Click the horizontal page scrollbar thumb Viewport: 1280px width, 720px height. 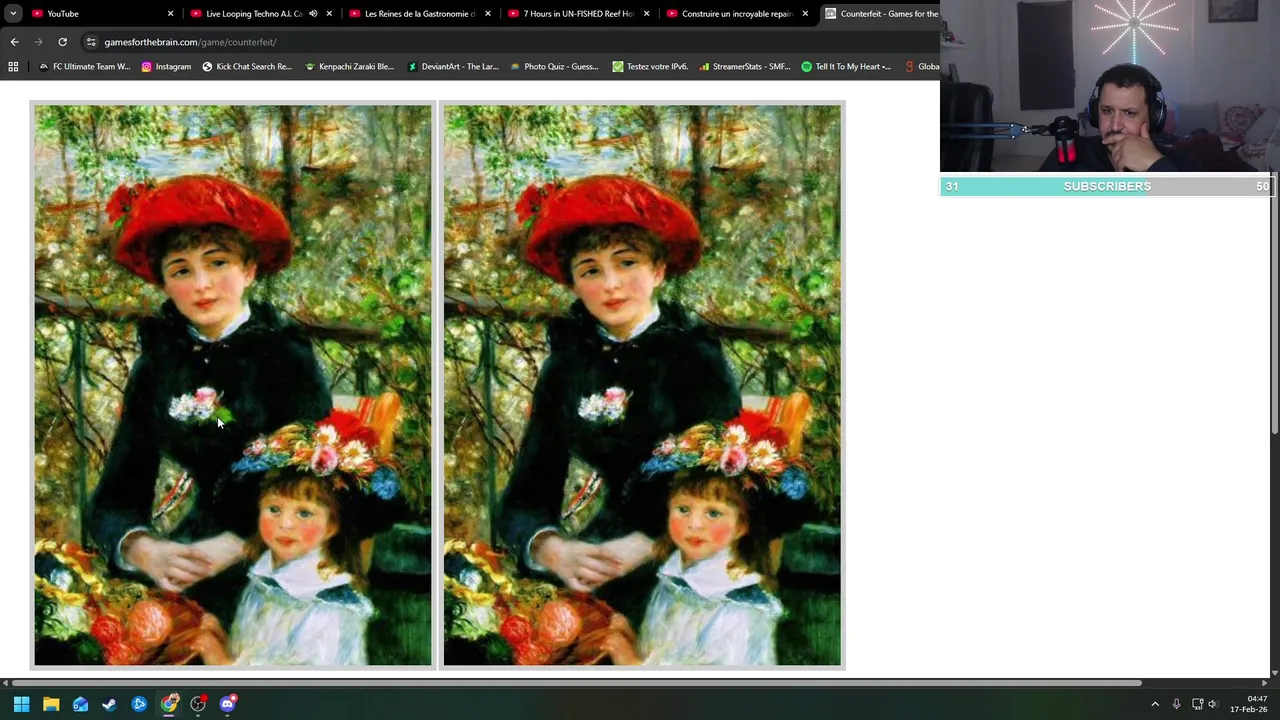(x=575, y=683)
